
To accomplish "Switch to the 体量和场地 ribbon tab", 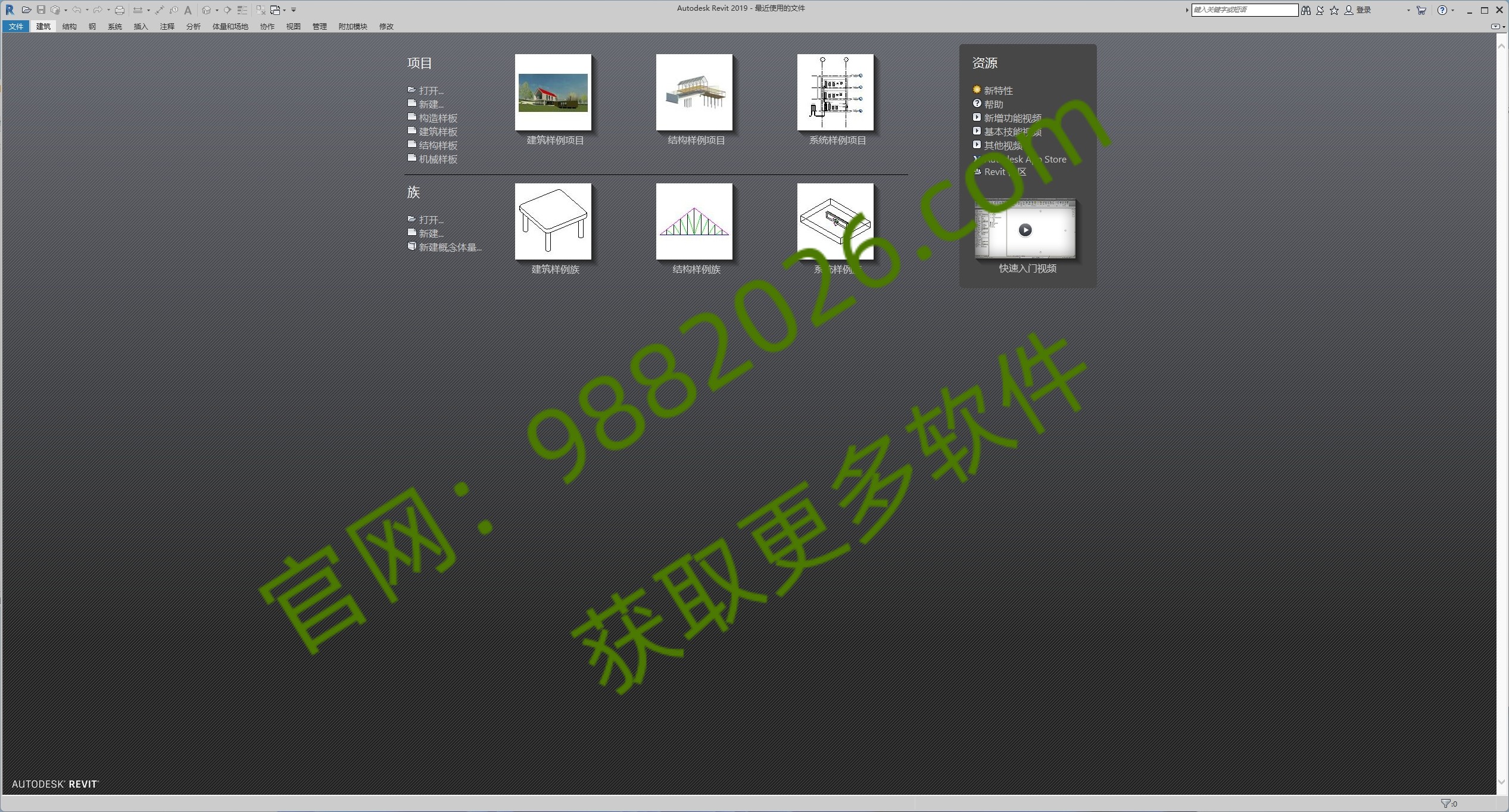I will [x=230, y=26].
